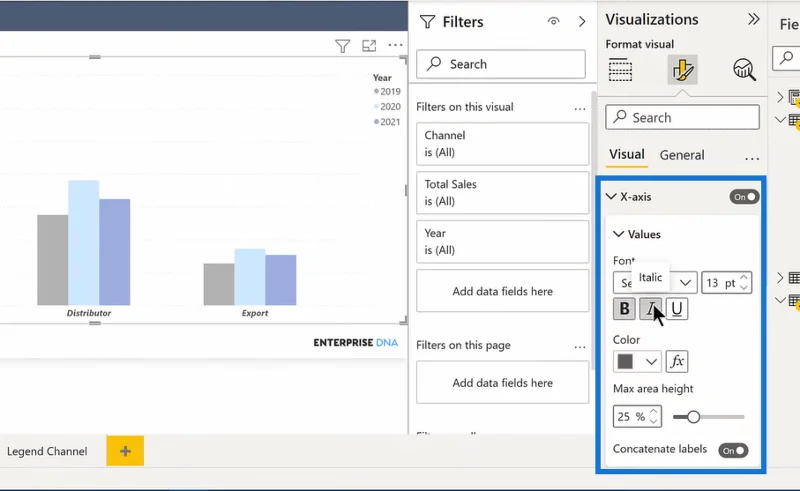The height and width of the screenshot is (491, 800).
Task: Click the Filters pane scrollbar
Action: pyautogui.click(x=593, y=230)
